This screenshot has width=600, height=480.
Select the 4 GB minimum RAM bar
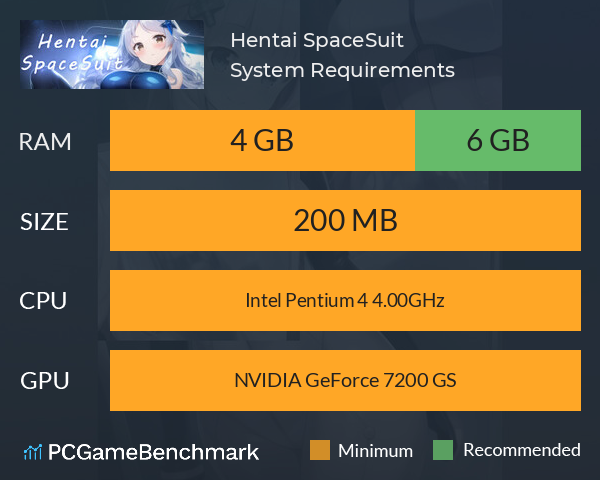(262, 140)
